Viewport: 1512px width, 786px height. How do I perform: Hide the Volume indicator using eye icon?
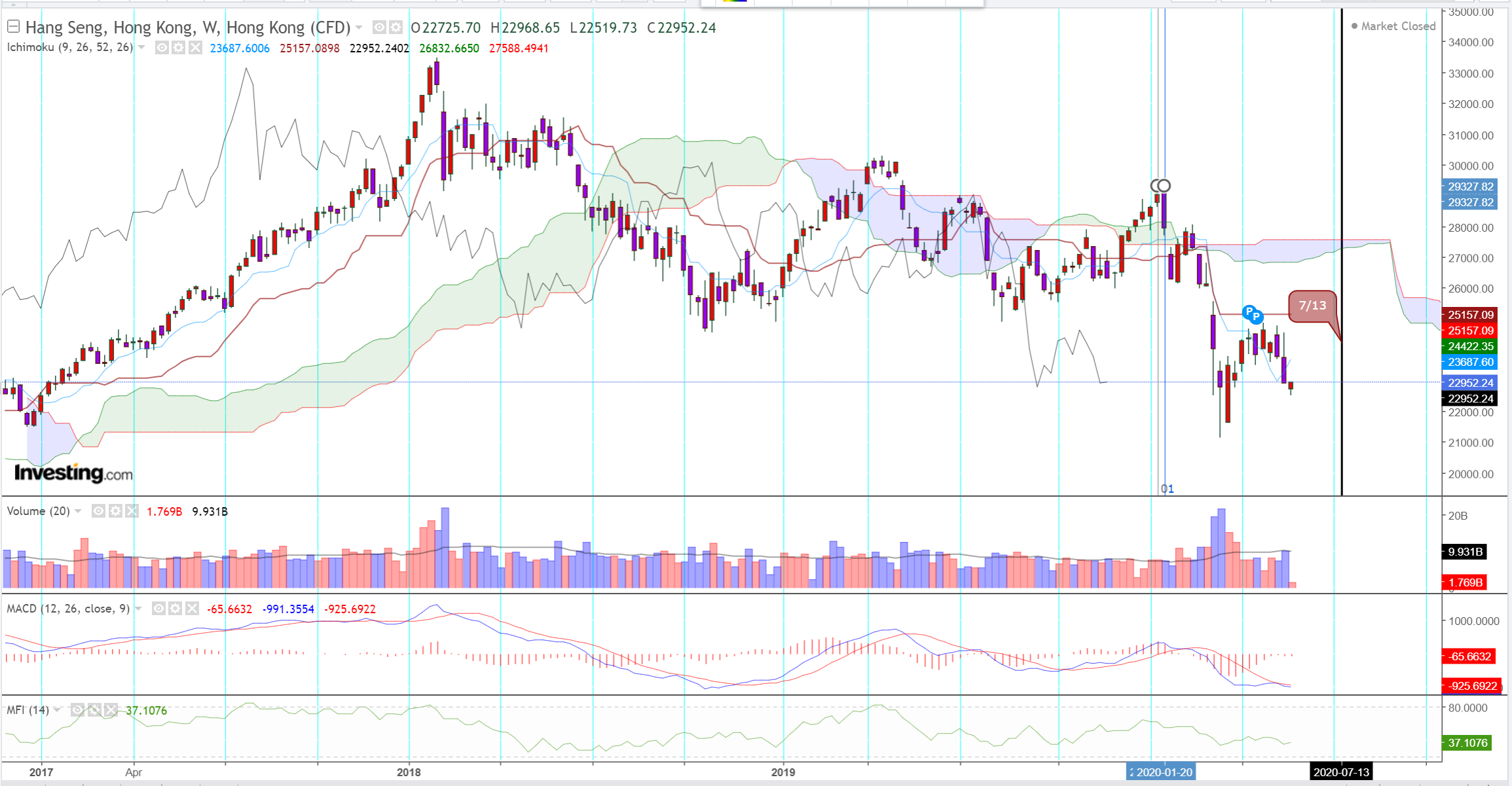pyautogui.click(x=98, y=511)
